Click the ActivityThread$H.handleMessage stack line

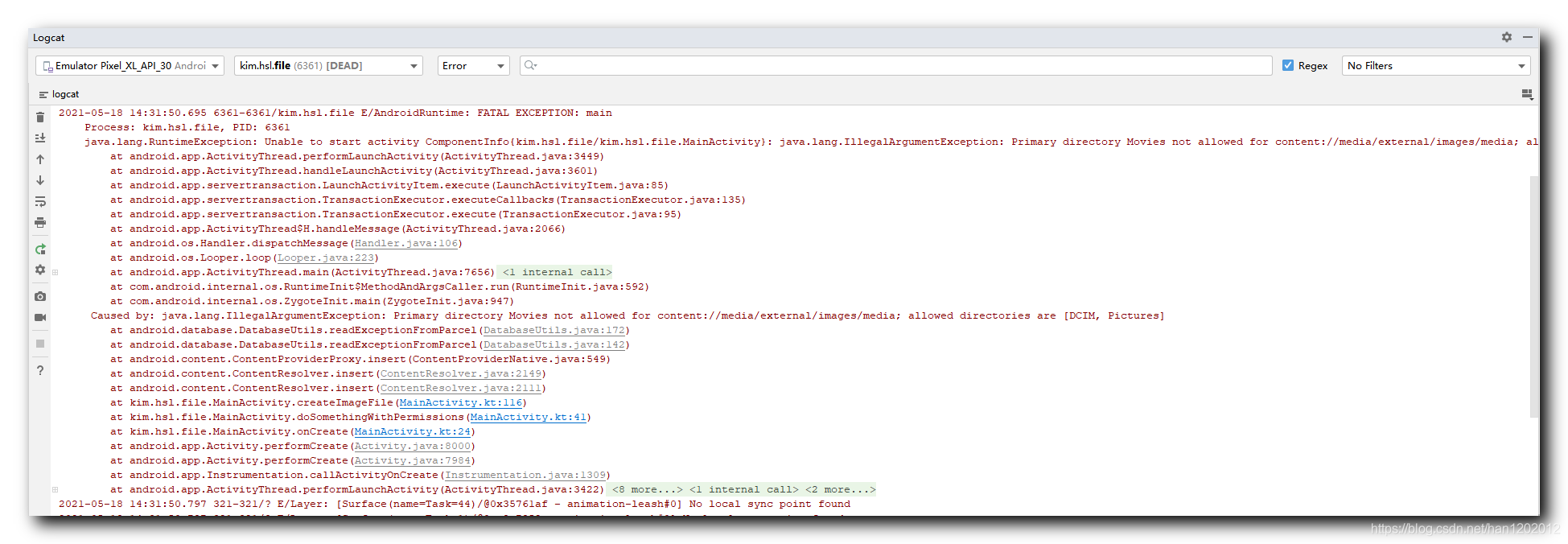click(338, 229)
